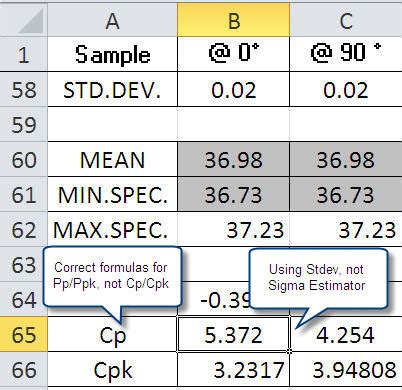Select row 60 header
The height and width of the screenshot is (390, 402).
24,159
